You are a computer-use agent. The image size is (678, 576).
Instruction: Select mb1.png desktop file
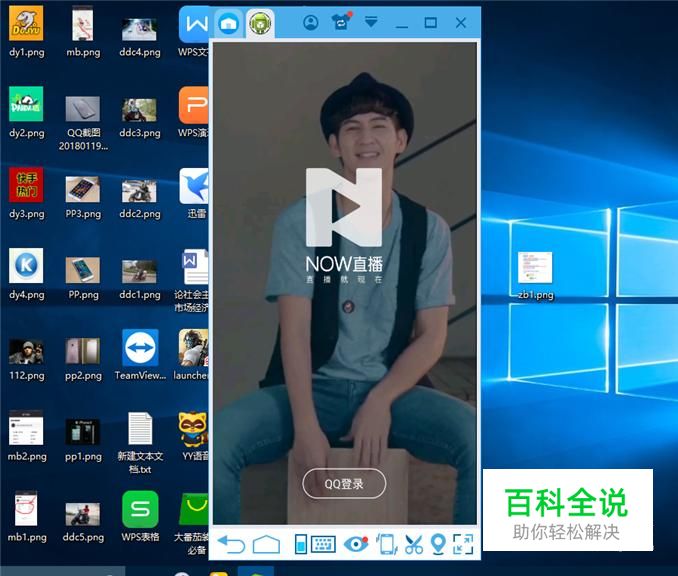(x=27, y=517)
